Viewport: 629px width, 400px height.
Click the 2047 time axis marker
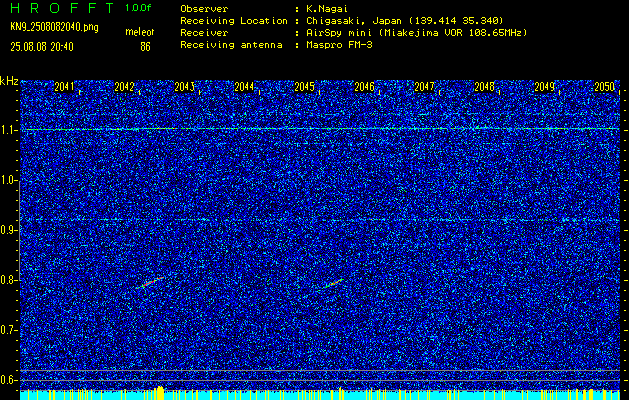coord(424,87)
